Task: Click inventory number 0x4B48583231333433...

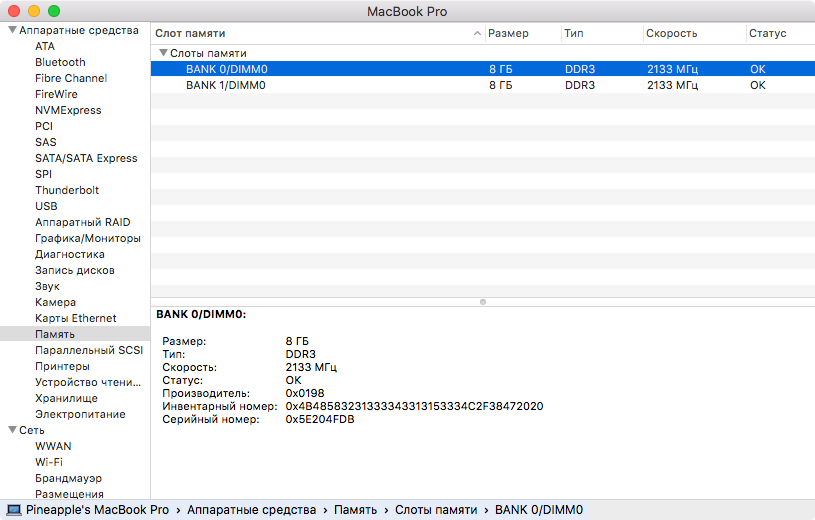Action: (414, 406)
